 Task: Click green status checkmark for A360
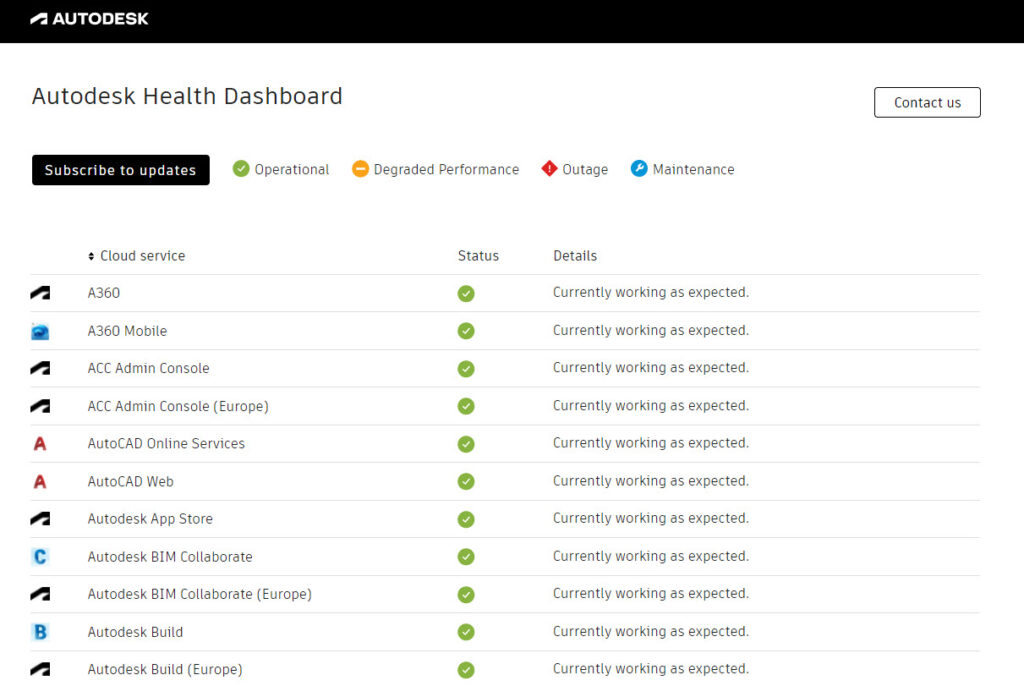[x=466, y=293]
